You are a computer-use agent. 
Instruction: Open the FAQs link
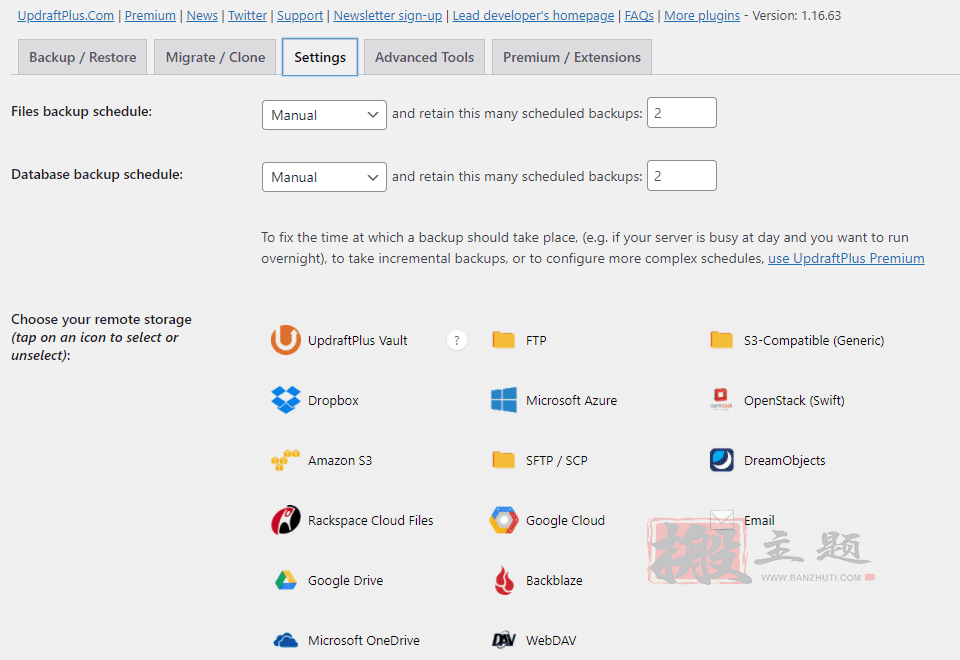tap(639, 16)
